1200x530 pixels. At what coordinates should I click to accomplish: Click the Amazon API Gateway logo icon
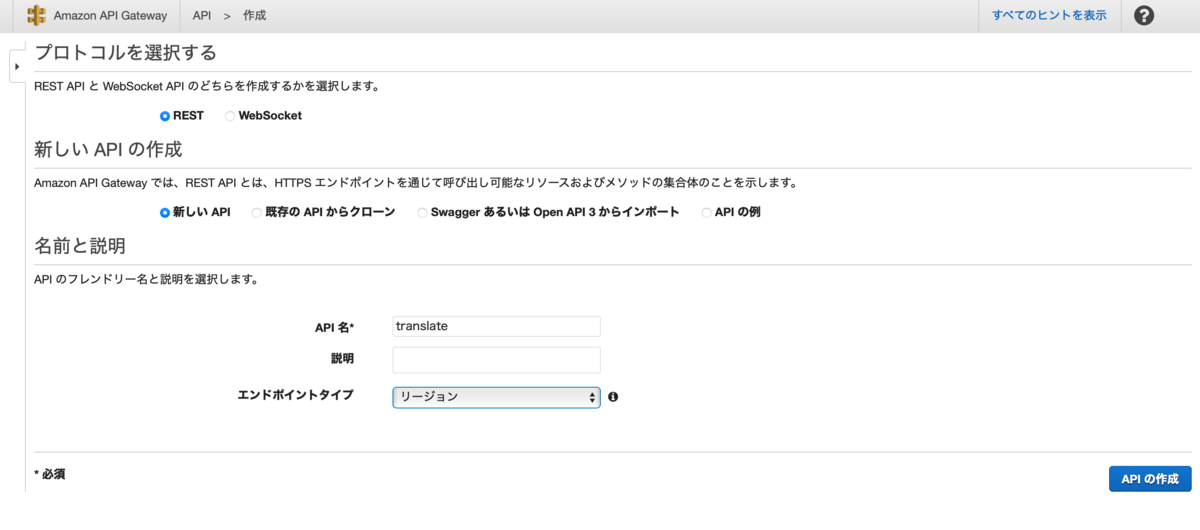pos(37,16)
